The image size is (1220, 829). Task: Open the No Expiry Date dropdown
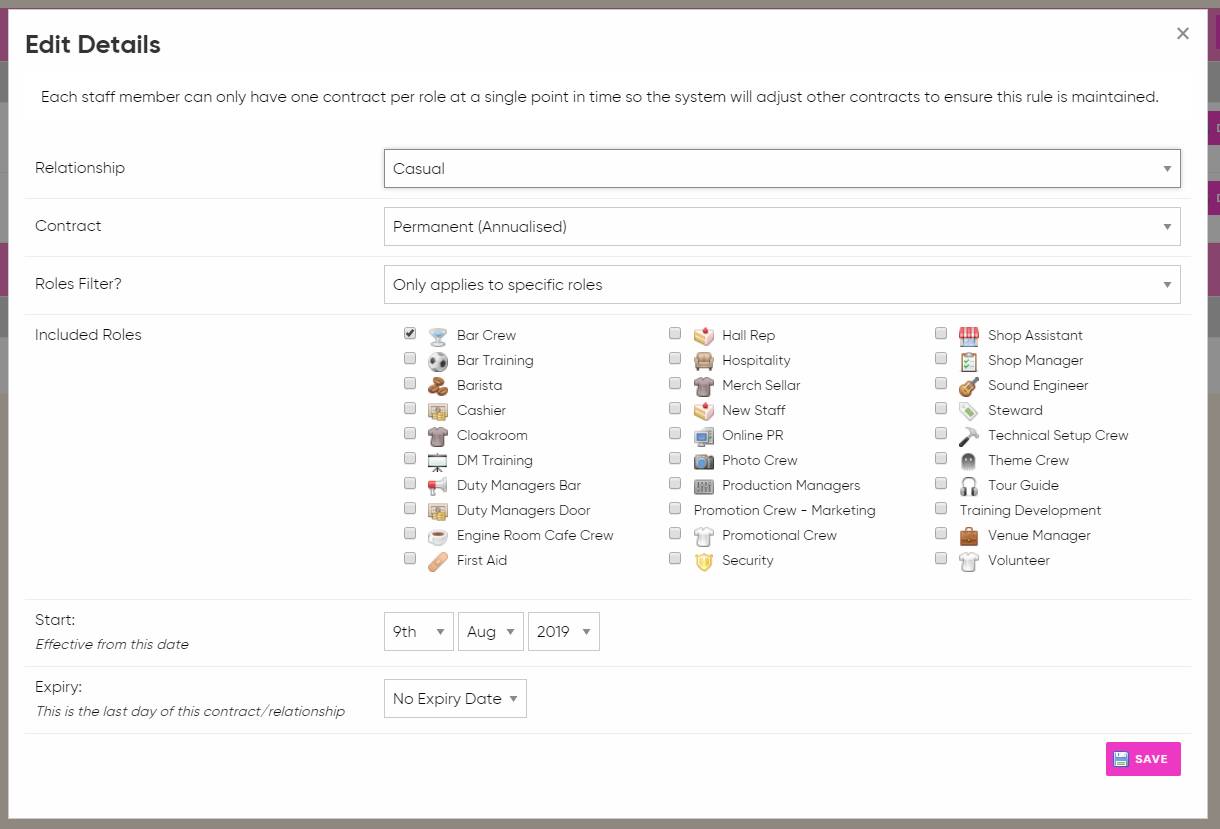tap(455, 699)
